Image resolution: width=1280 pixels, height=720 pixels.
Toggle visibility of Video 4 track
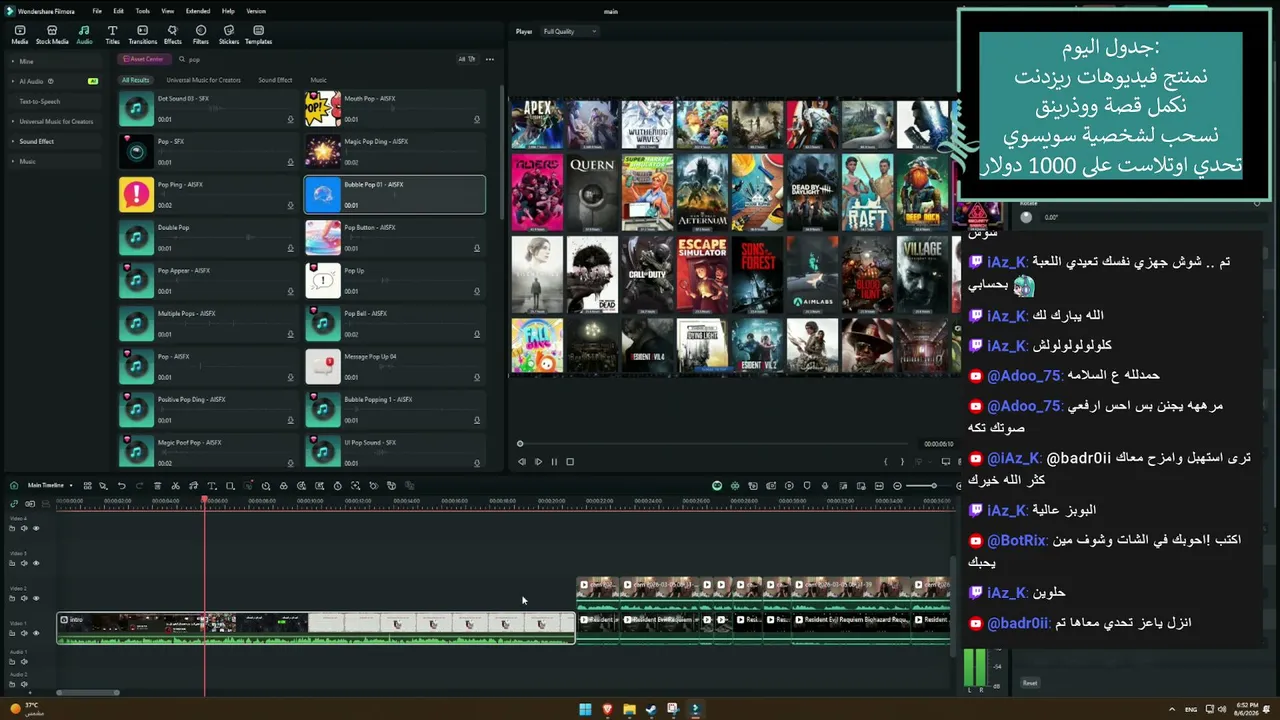click(36, 528)
